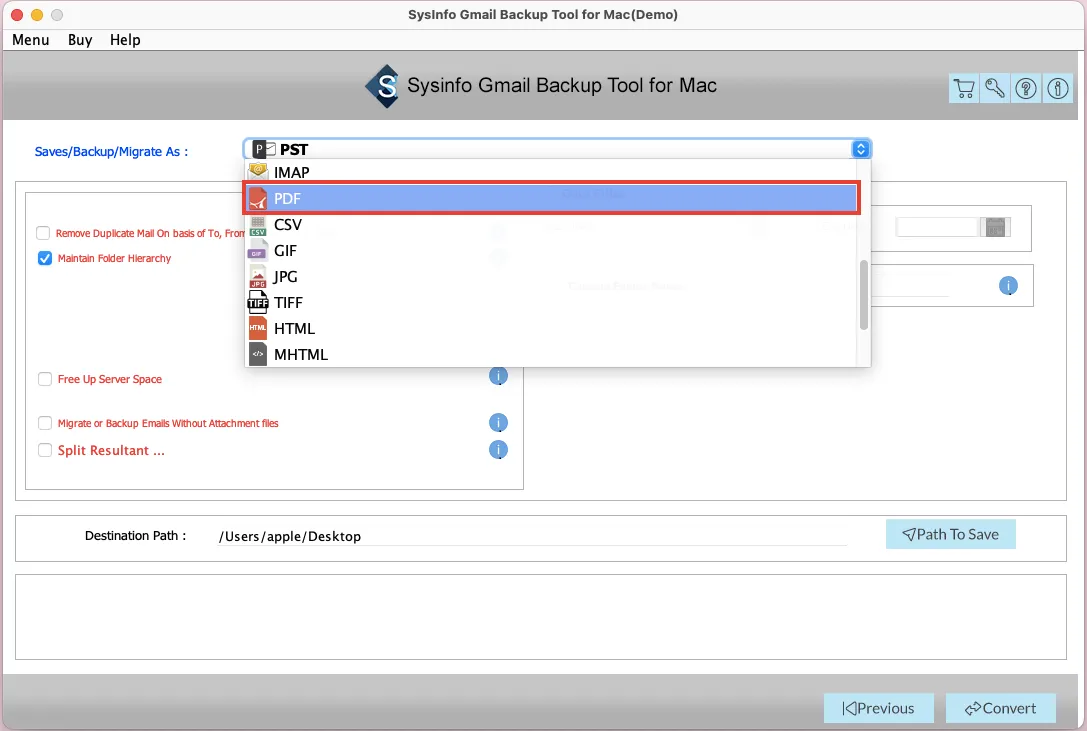
Task: Open the calendar date picker icon
Action: [x=995, y=227]
